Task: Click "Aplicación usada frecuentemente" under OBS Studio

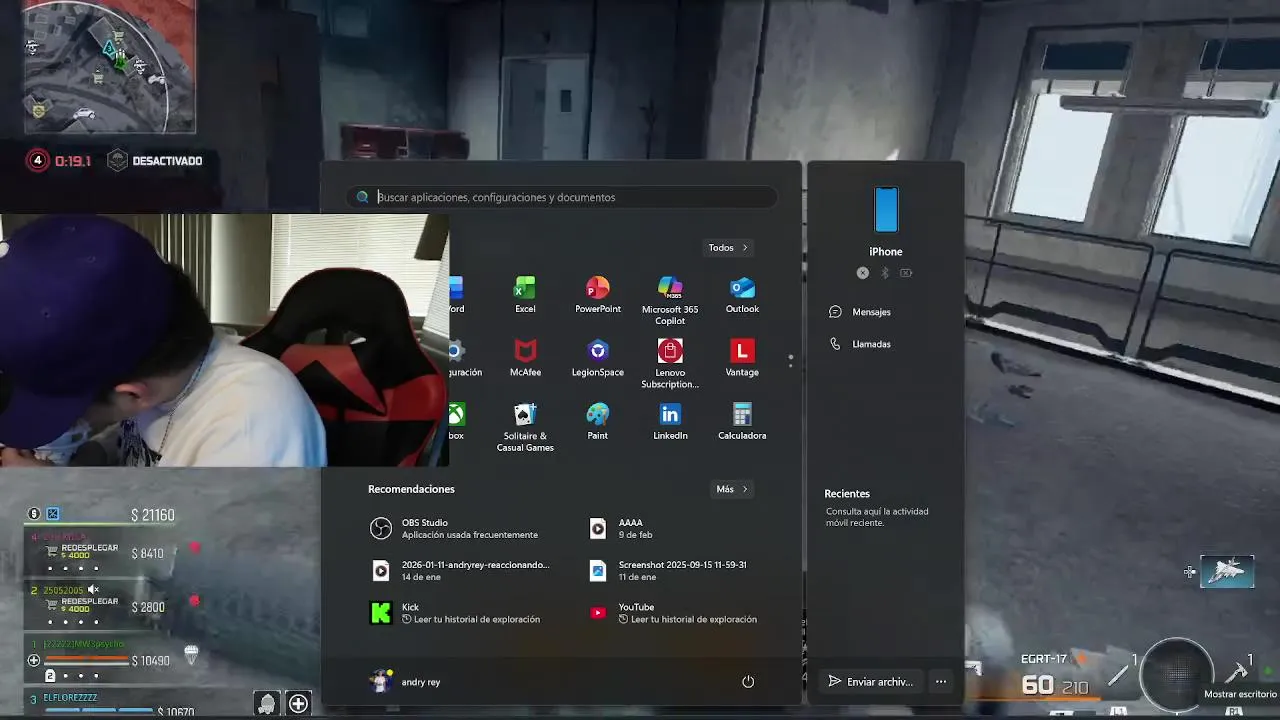Action: [x=470, y=535]
